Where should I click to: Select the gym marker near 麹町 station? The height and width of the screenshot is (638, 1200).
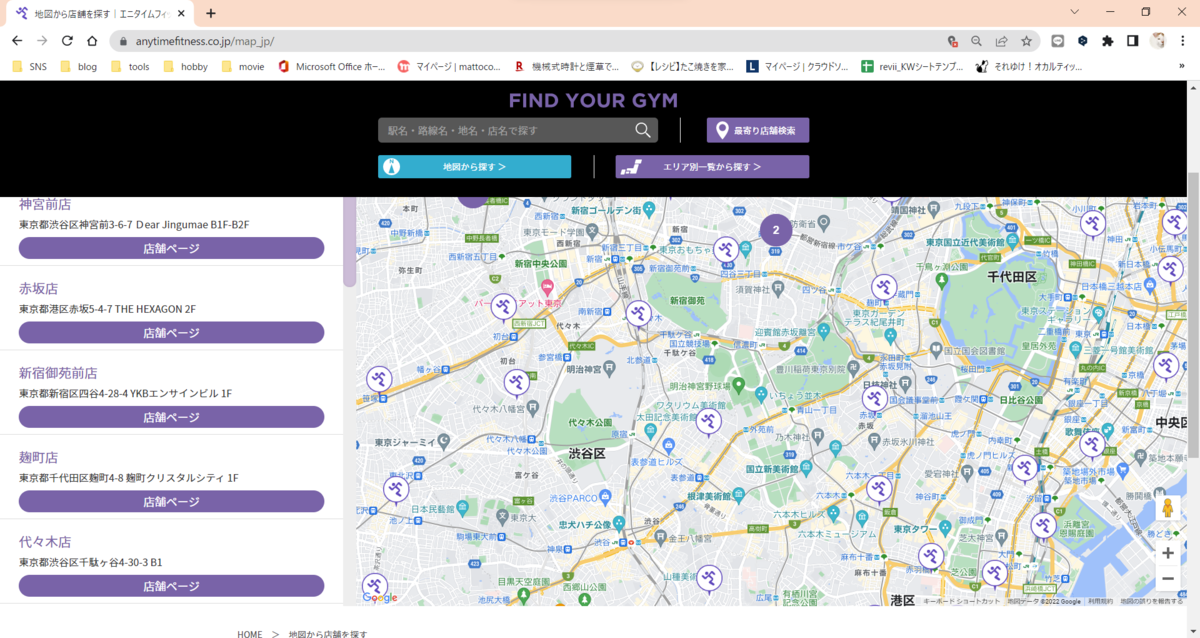[x=883, y=289]
